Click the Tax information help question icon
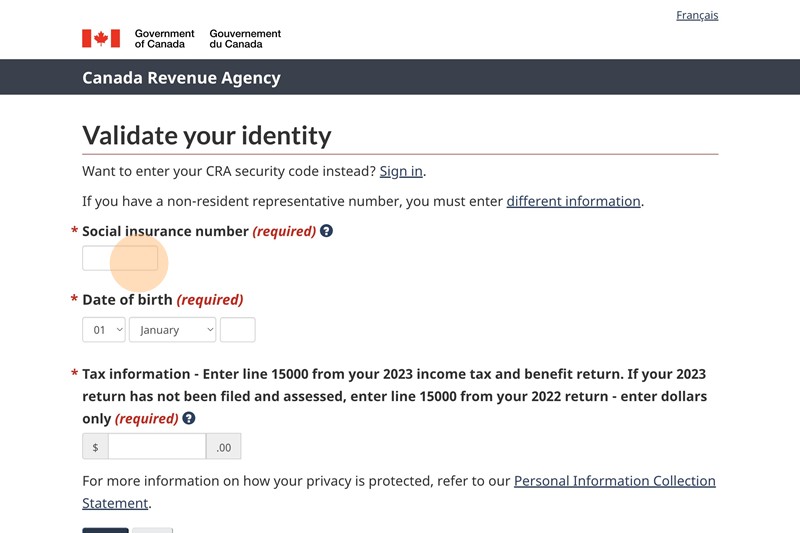The width and height of the screenshot is (800, 533). point(189,419)
